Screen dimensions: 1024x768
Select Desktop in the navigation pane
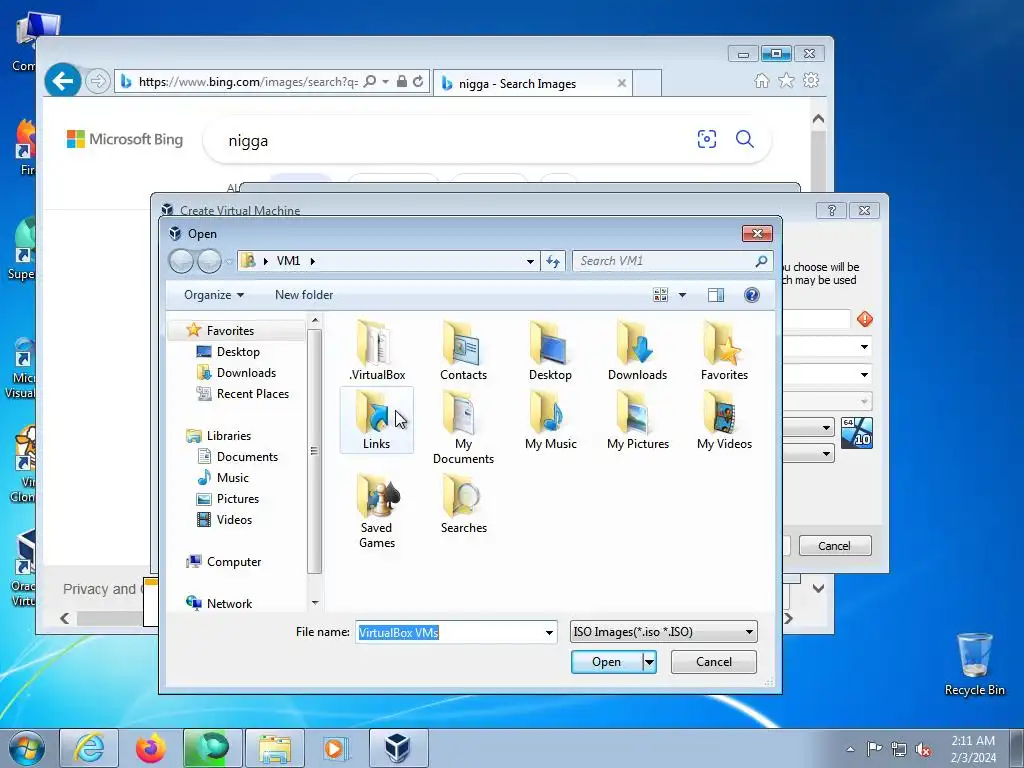point(238,351)
